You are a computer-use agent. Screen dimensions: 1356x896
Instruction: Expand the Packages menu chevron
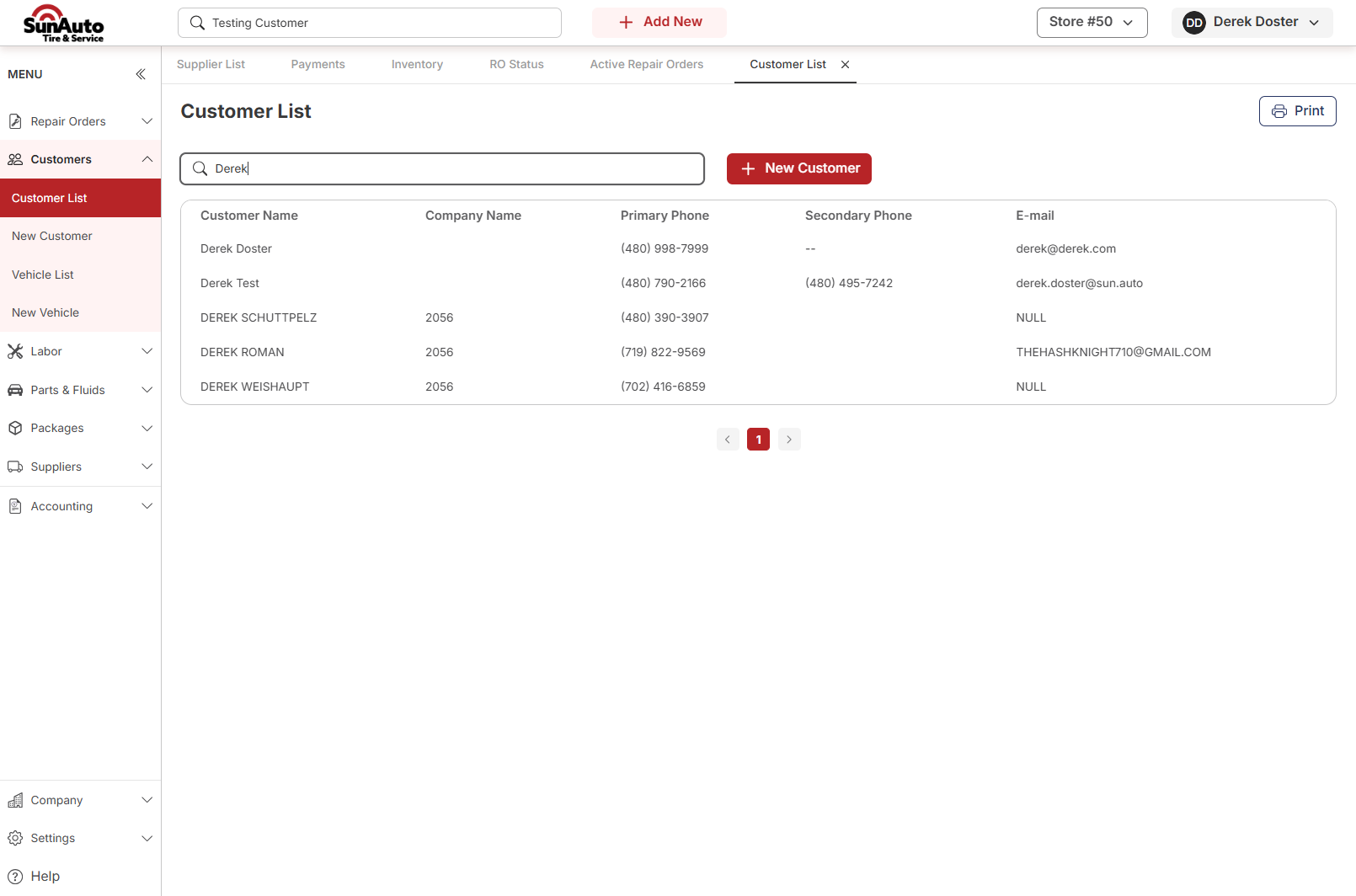[147, 428]
